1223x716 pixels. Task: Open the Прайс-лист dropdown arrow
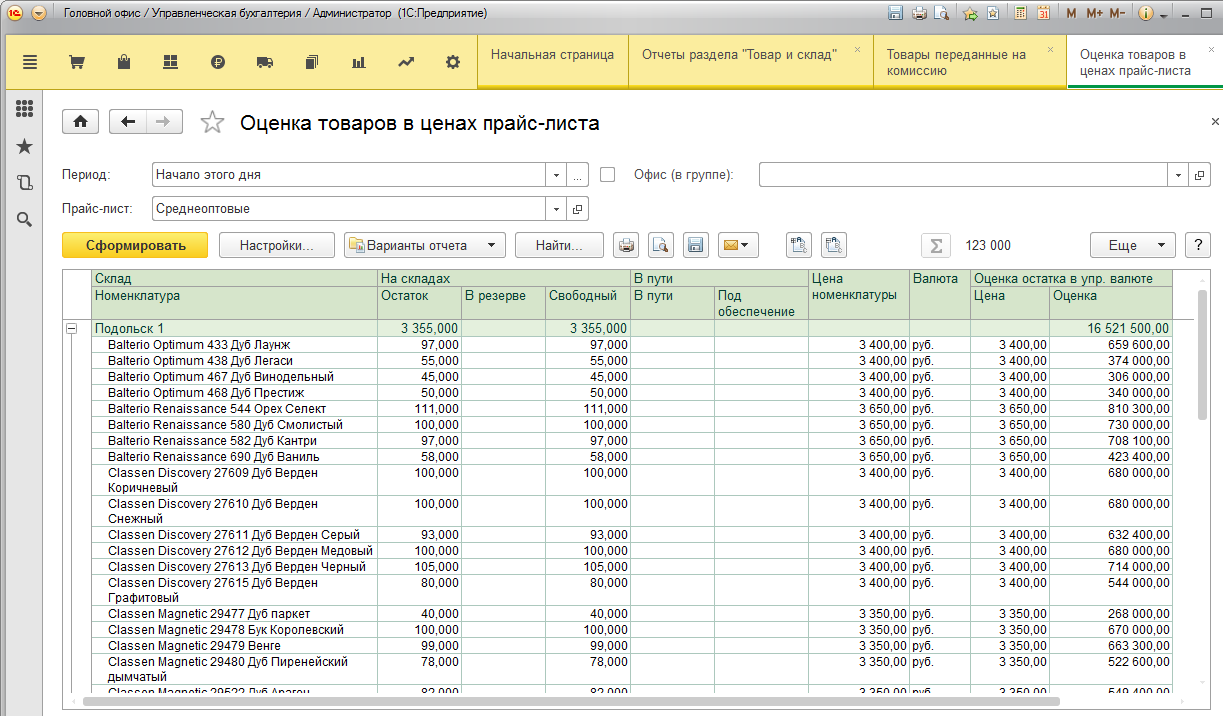(556, 209)
